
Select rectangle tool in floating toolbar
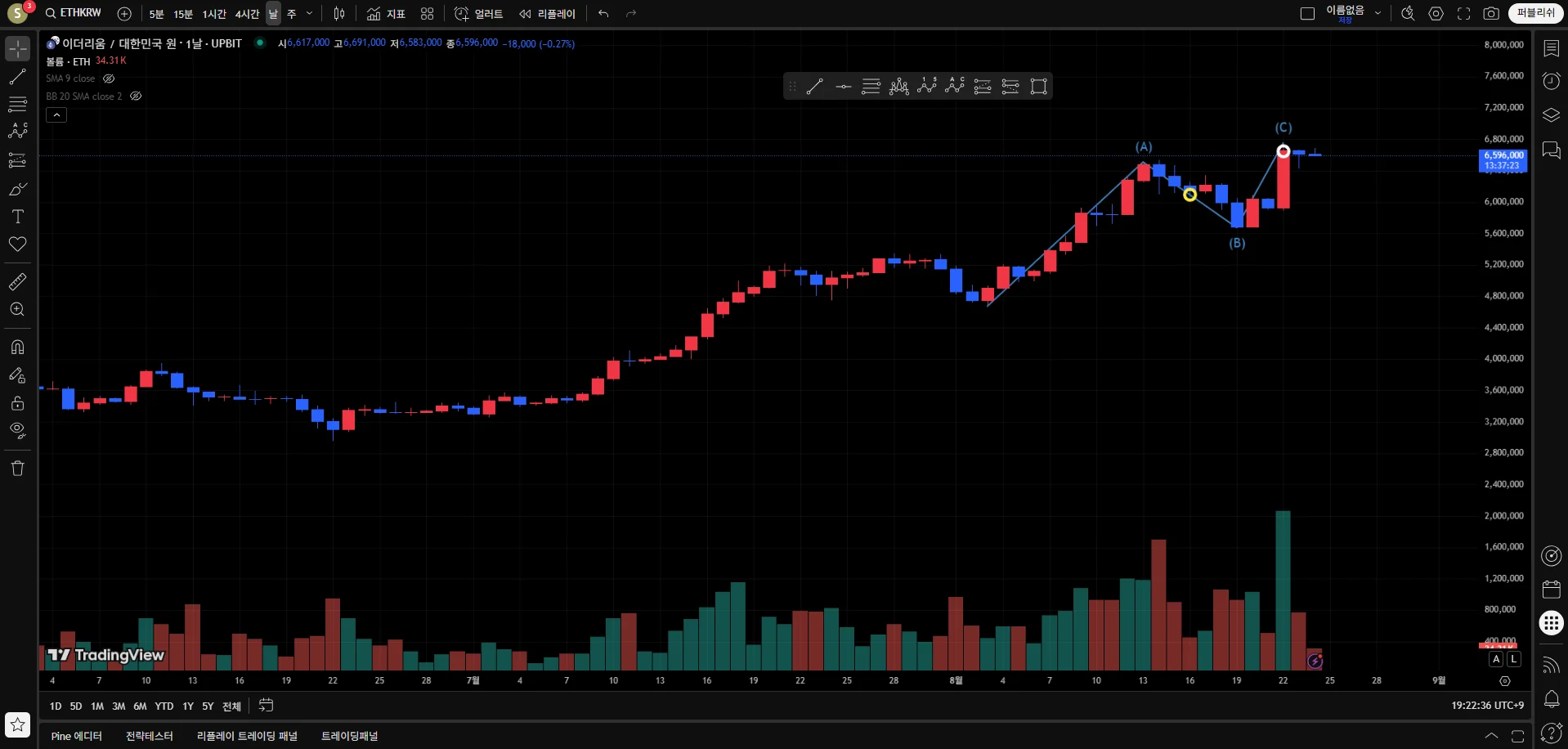[x=1038, y=86]
